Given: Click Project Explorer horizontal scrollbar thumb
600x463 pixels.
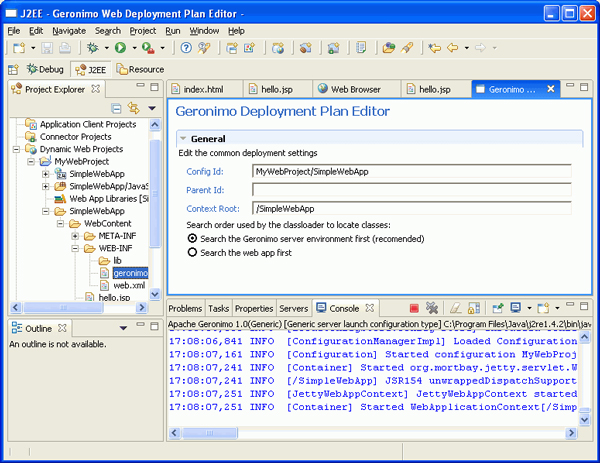Looking at the screenshot, I should coord(64,307).
